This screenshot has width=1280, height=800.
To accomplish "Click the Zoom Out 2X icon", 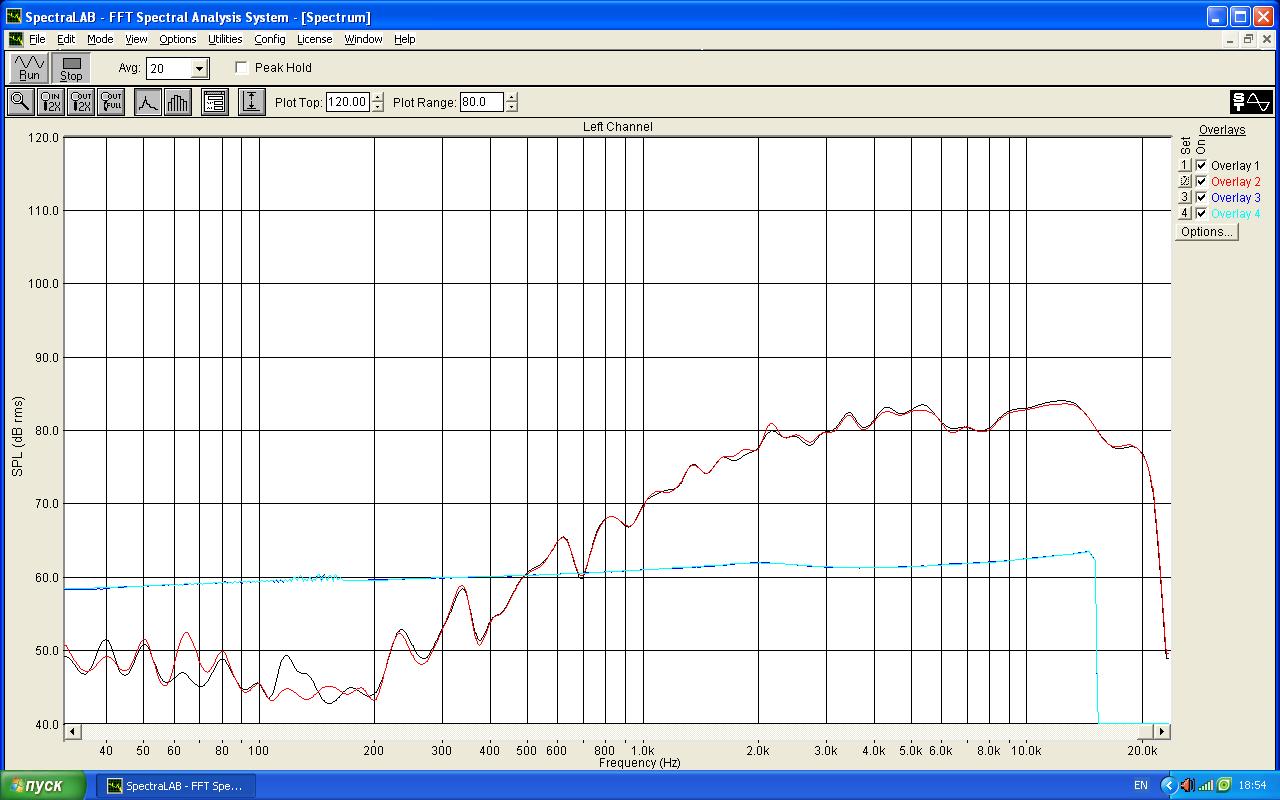I will click(81, 102).
